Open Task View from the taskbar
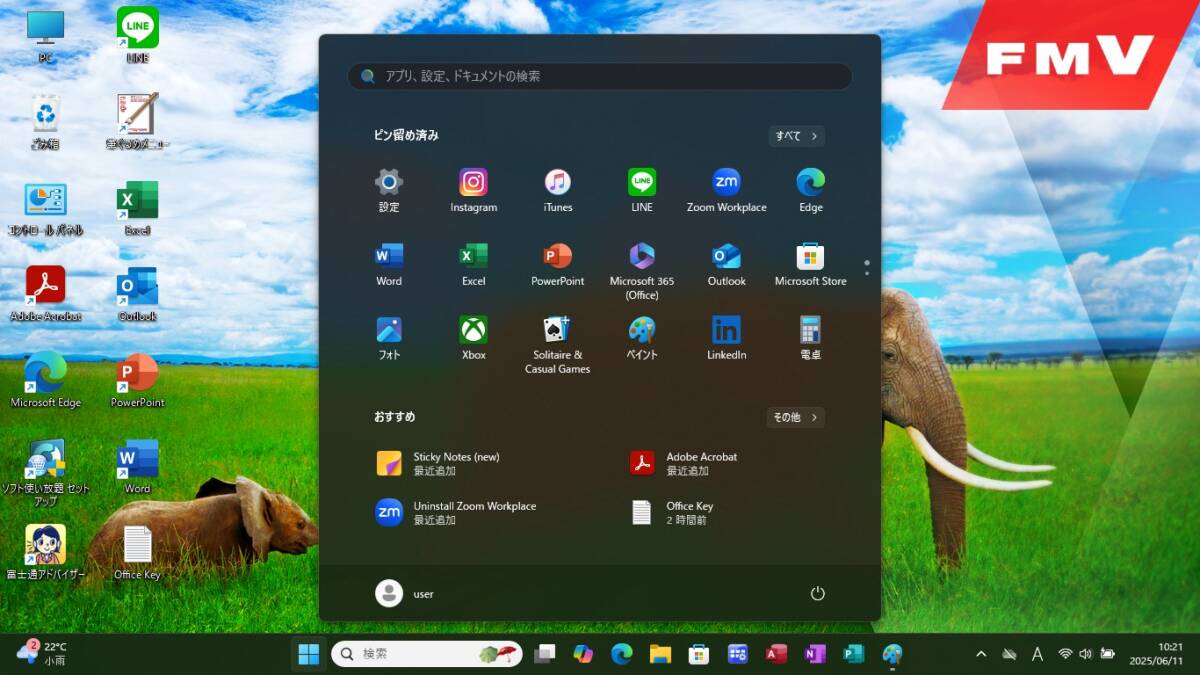The height and width of the screenshot is (675, 1200). [544, 654]
